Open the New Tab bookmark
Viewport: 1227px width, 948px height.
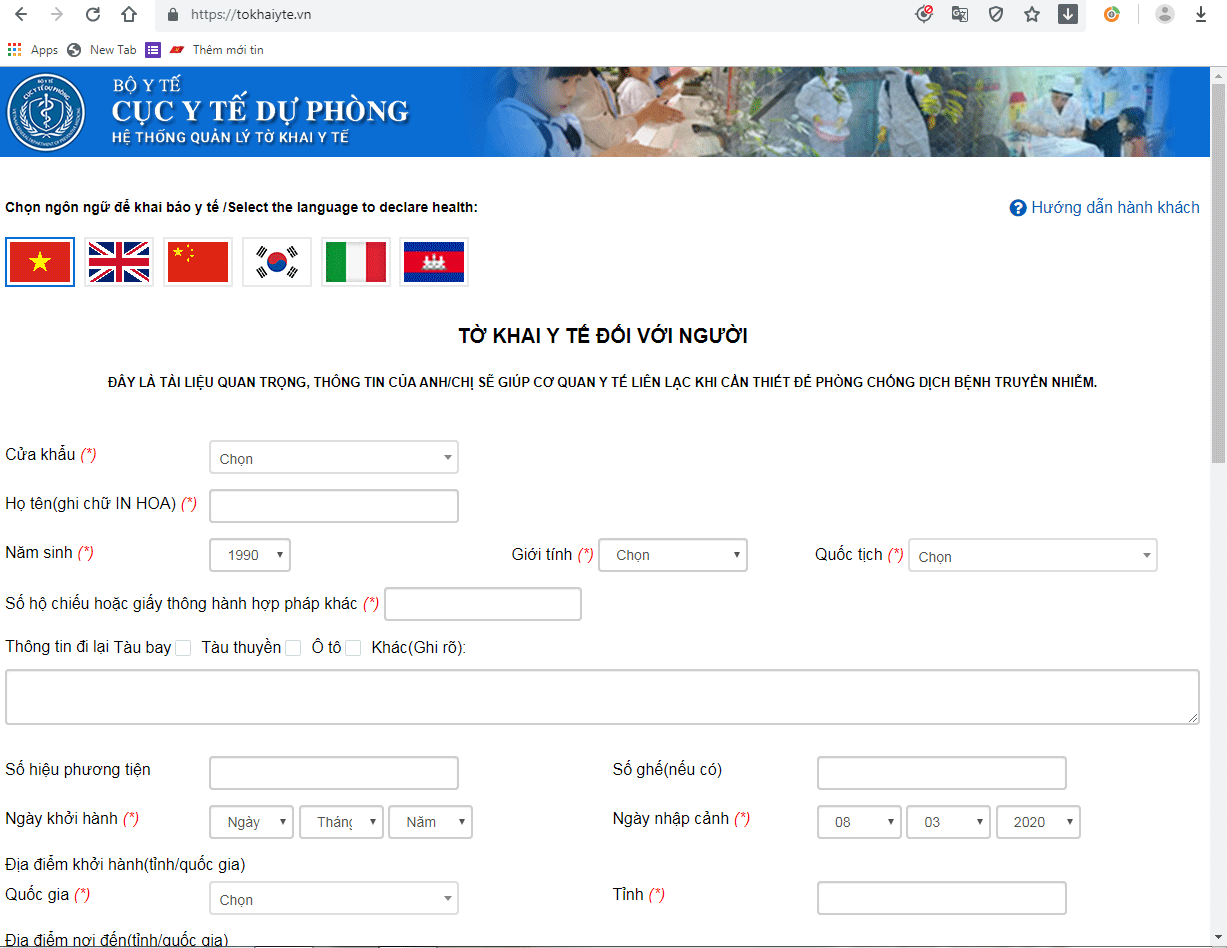[102, 50]
